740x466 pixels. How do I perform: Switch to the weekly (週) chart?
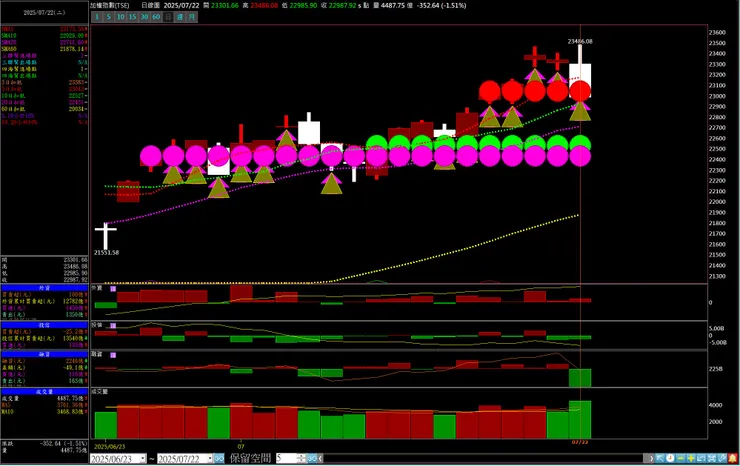pos(180,17)
